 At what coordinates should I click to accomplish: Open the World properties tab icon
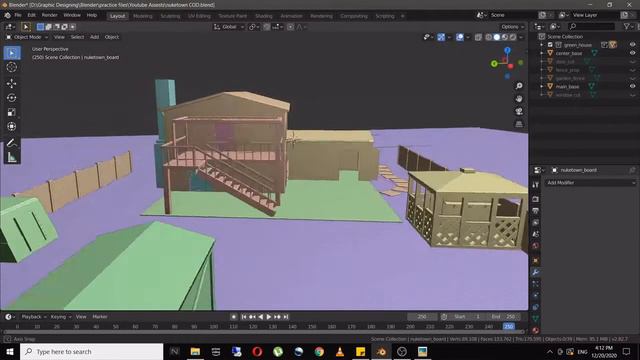(x=536, y=246)
